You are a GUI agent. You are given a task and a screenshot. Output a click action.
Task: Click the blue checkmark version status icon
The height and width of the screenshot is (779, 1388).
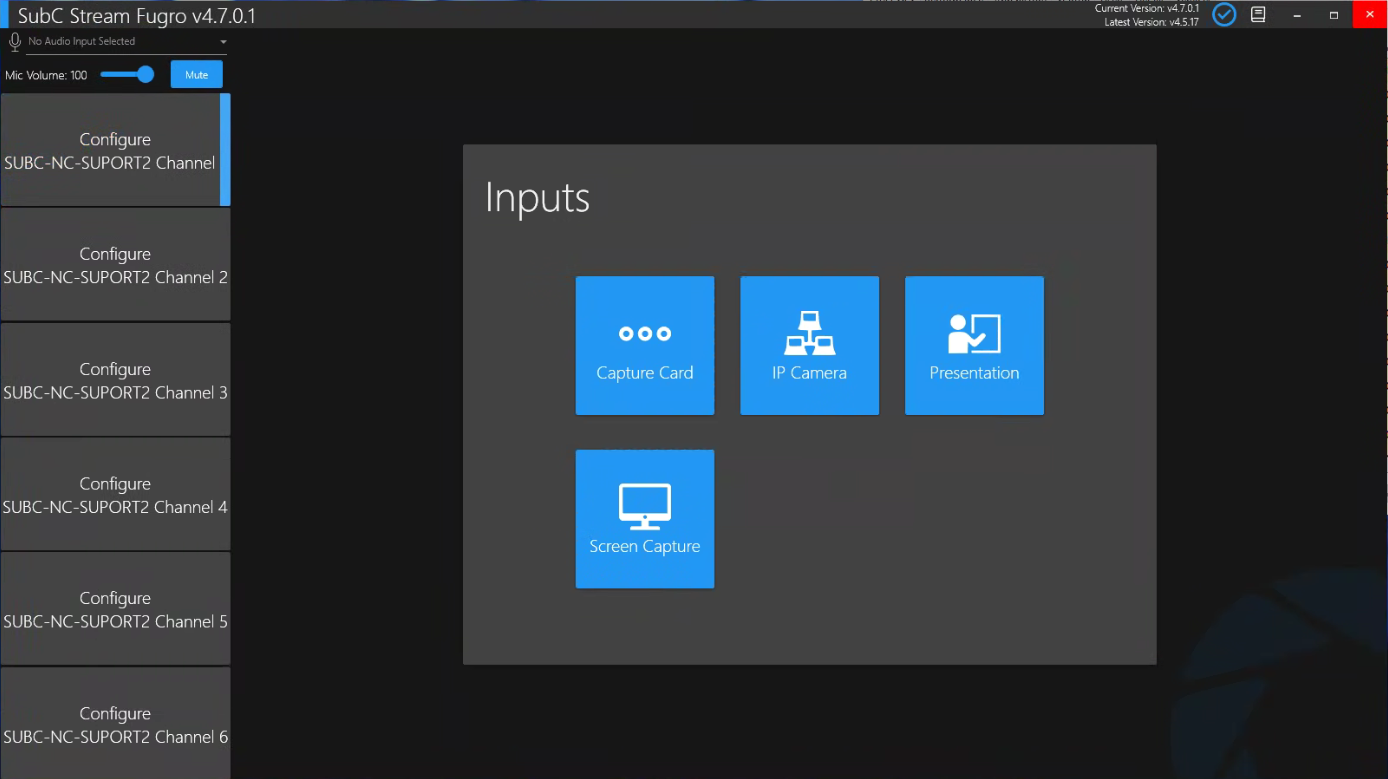(1223, 15)
